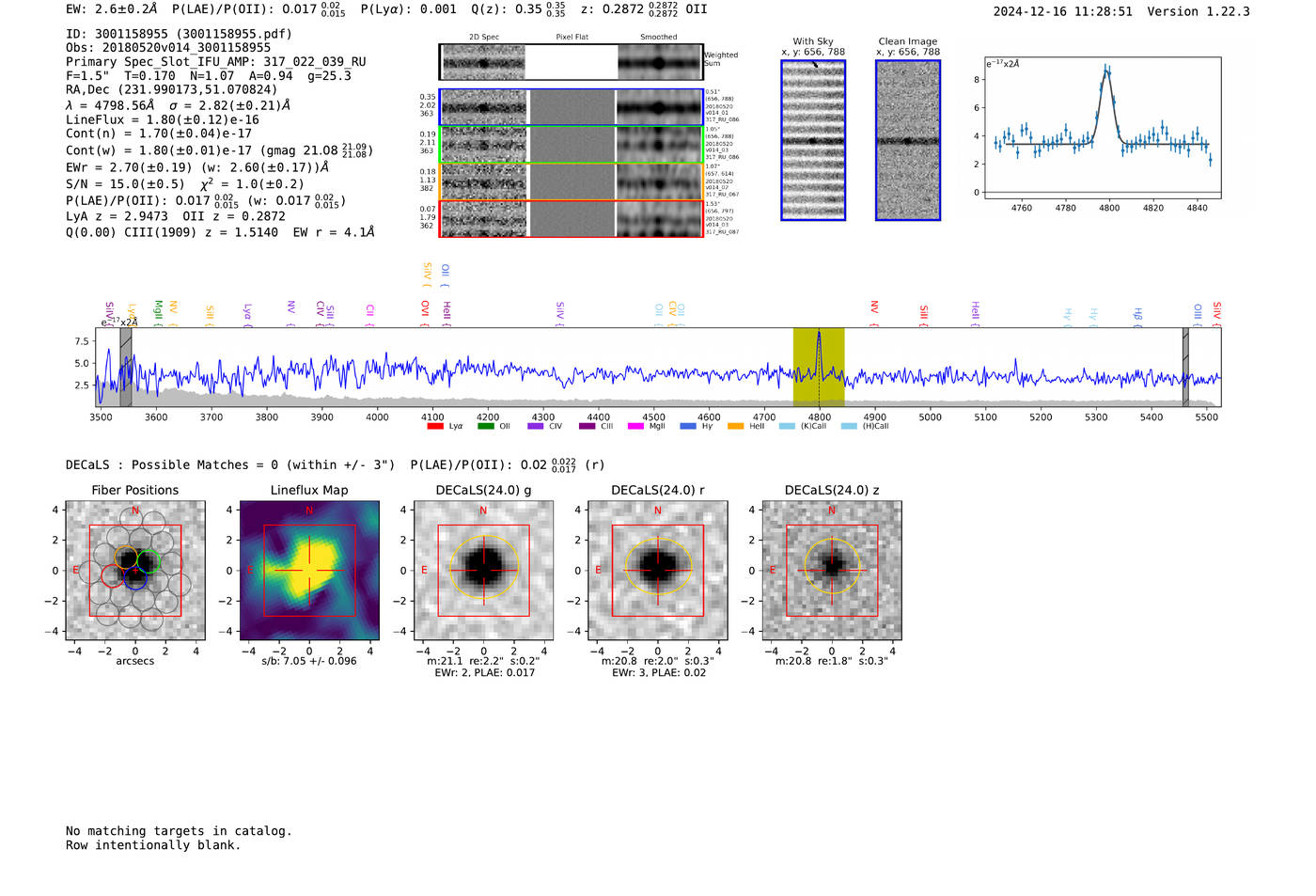This screenshot has width=1316, height=896.
Task: Click the MgII magenta legend swatch
Action: pos(636,426)
